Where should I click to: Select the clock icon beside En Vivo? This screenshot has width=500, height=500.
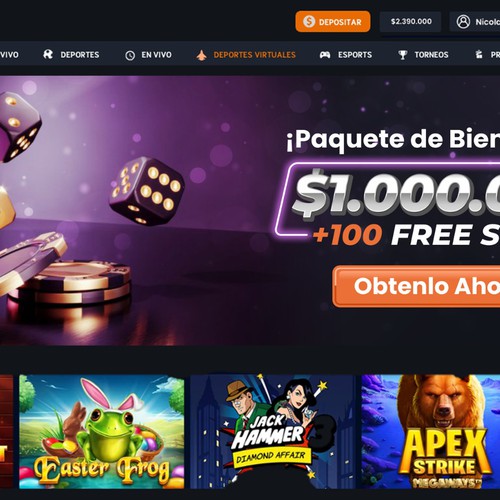(x=130, y=55)
